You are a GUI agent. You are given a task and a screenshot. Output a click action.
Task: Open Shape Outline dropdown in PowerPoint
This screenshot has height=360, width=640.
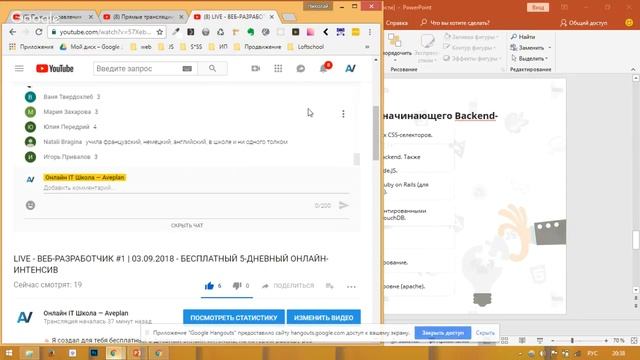[470, 48]
